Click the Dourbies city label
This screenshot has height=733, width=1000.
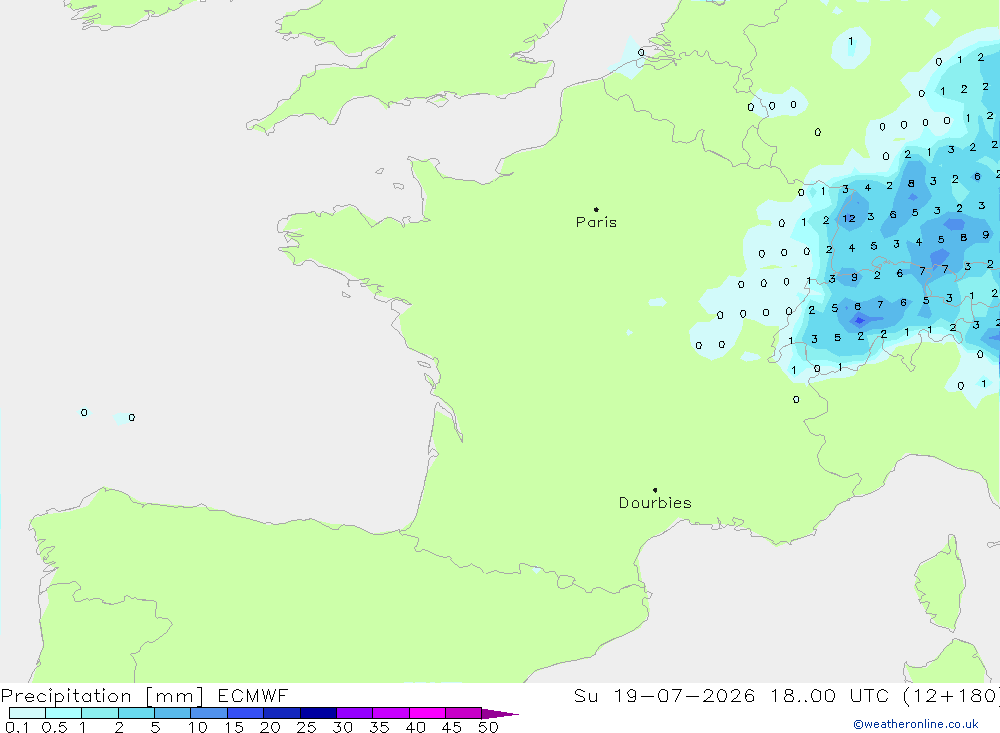point(655,503)
